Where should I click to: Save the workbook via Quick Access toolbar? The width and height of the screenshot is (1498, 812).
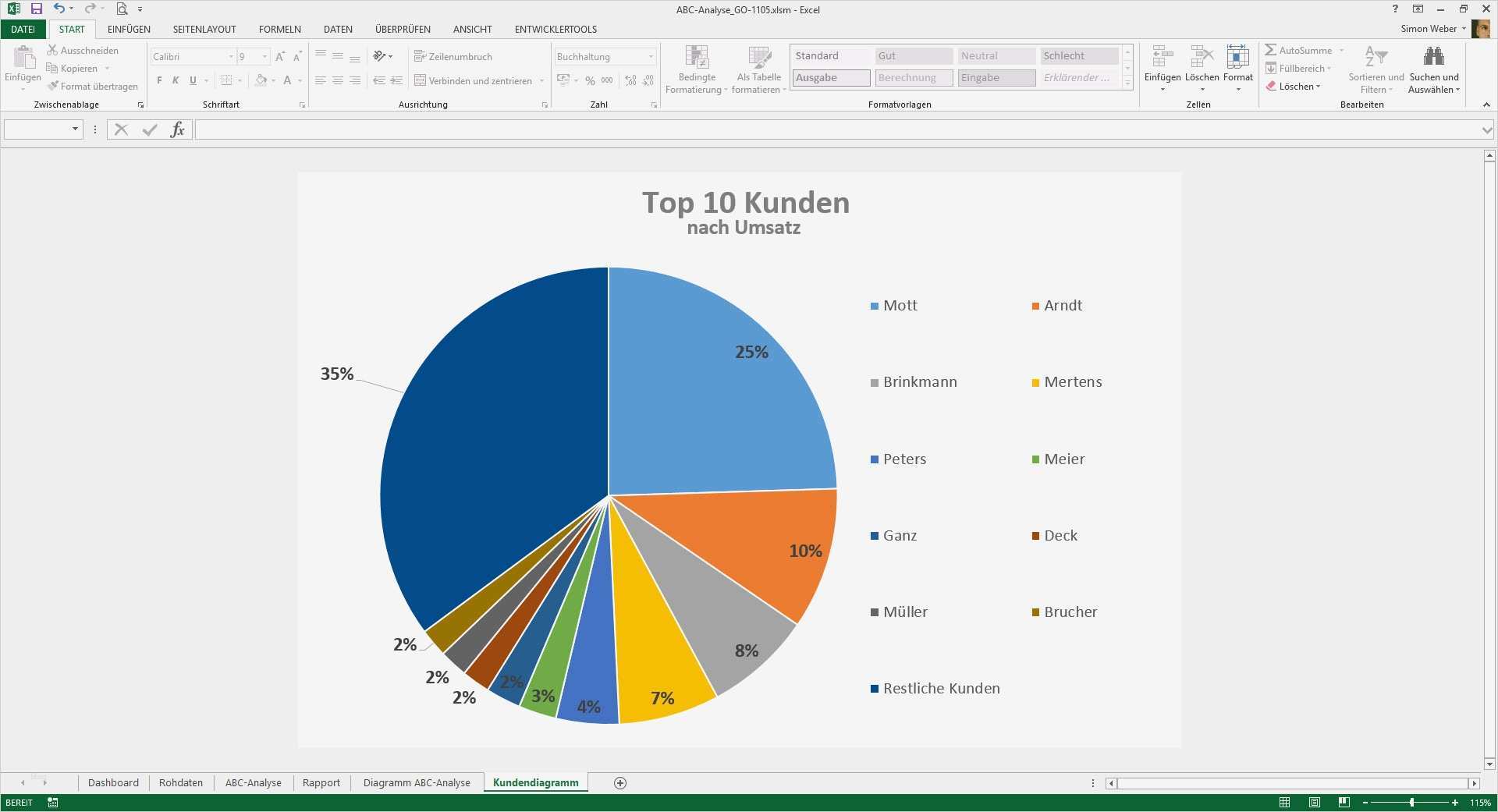(35, 9)
